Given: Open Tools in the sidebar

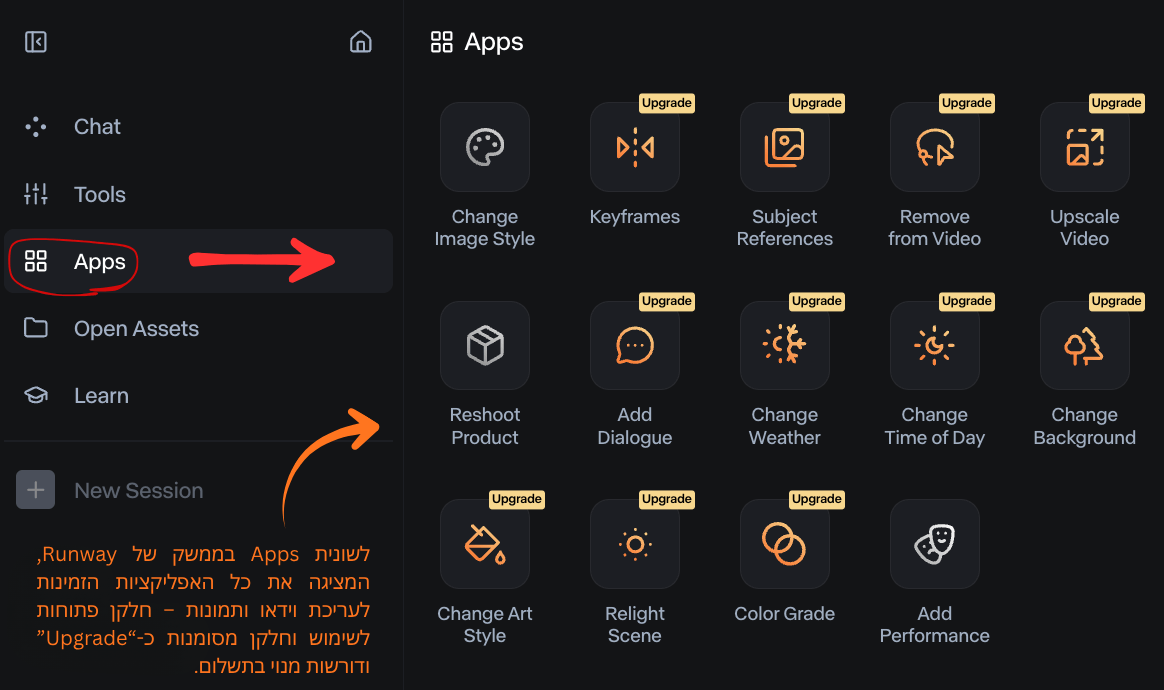Looking at the screenshot, I should [x=99, y=195].
